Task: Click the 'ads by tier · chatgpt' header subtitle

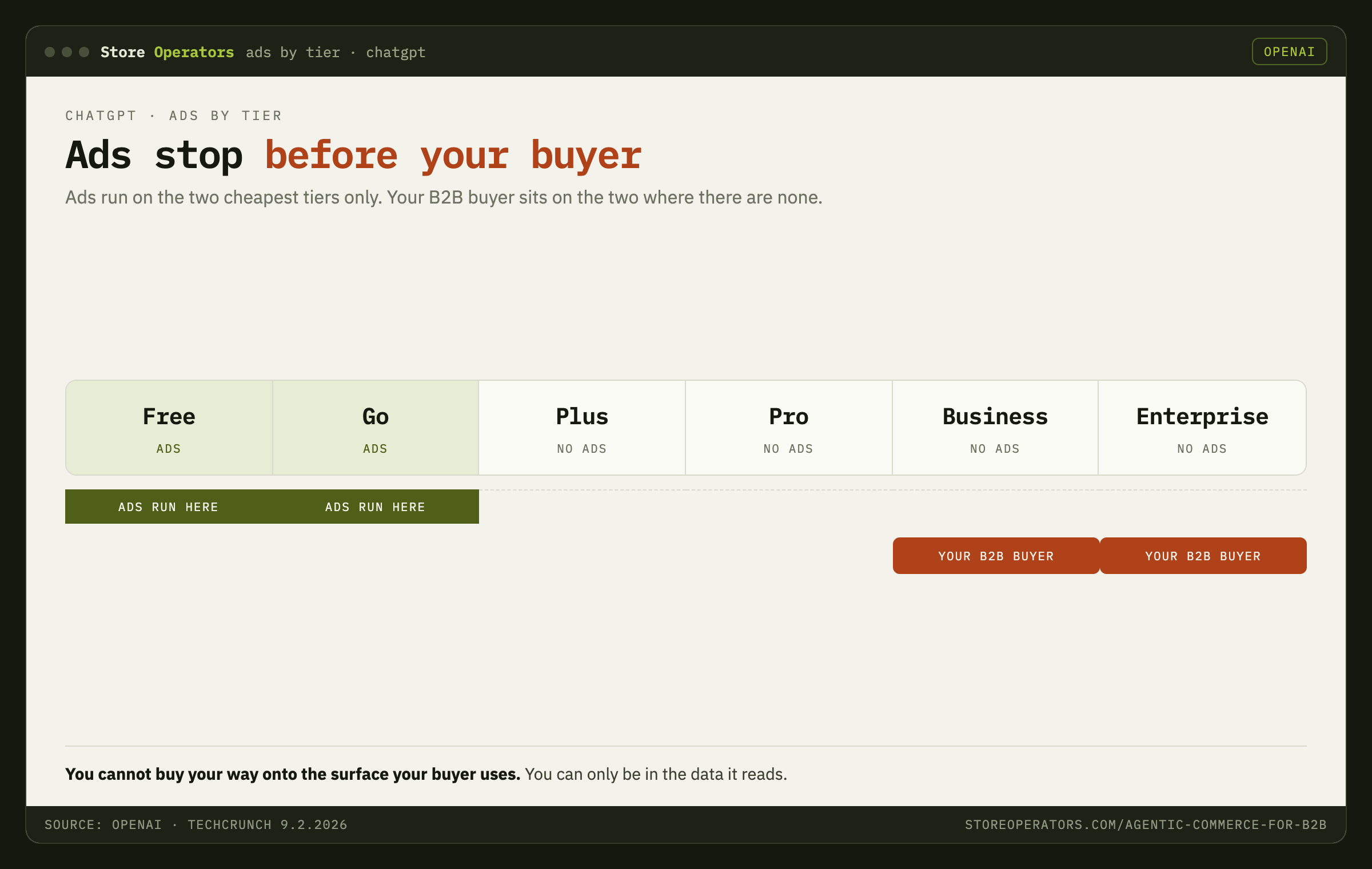Action: [x=336, y=52]
